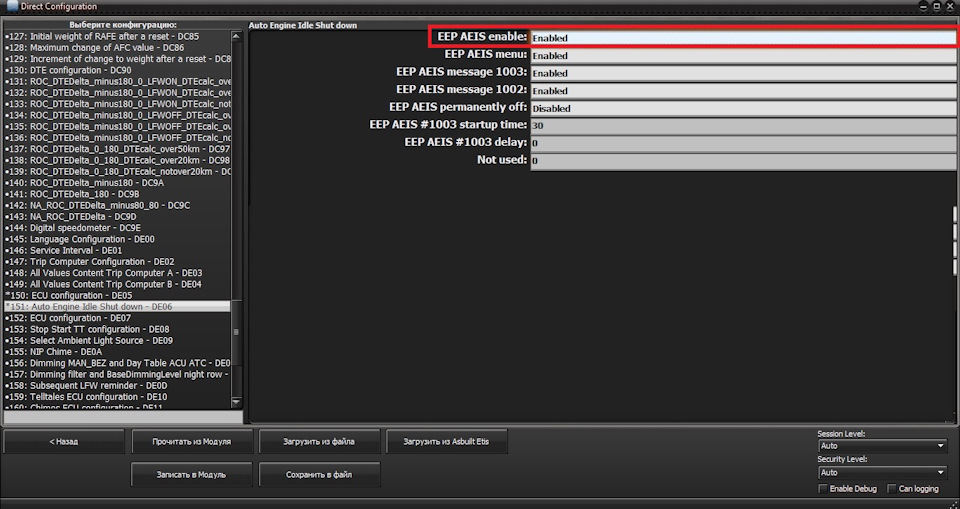The image size is (960, 509).
Task: Click the Not used value field
Action: coord(743,160)
